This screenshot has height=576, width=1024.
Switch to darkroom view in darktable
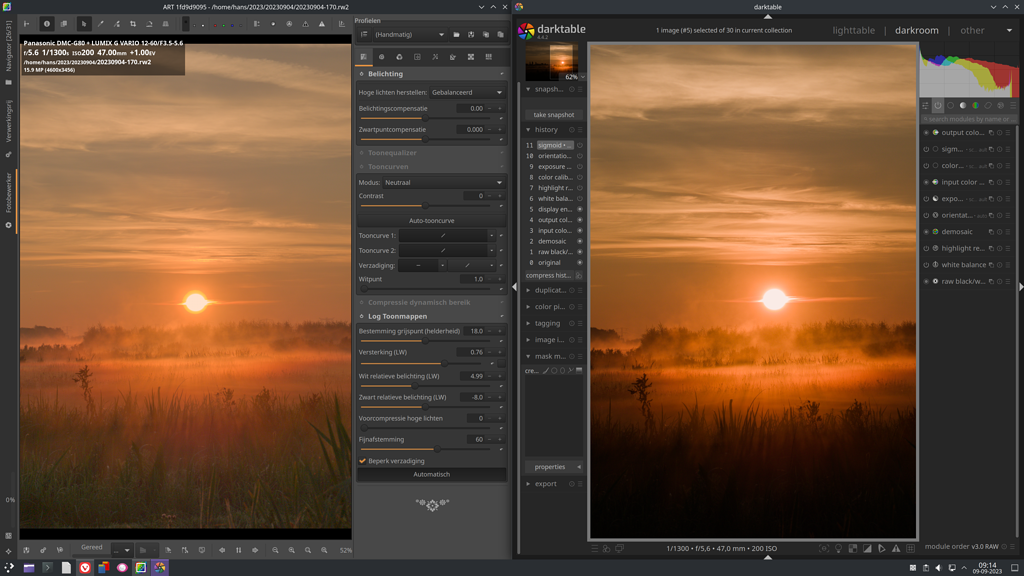point(916,30)
